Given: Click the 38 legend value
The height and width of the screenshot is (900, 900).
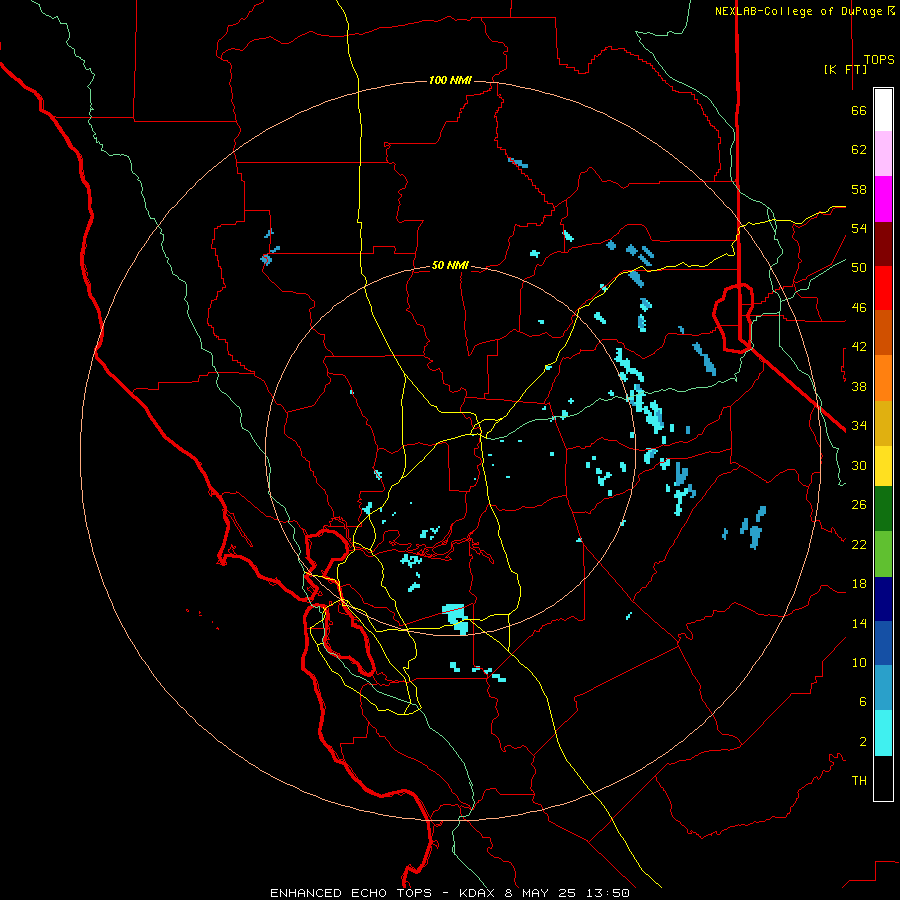Looking at the screenshot, I should (x=859, y=387).
